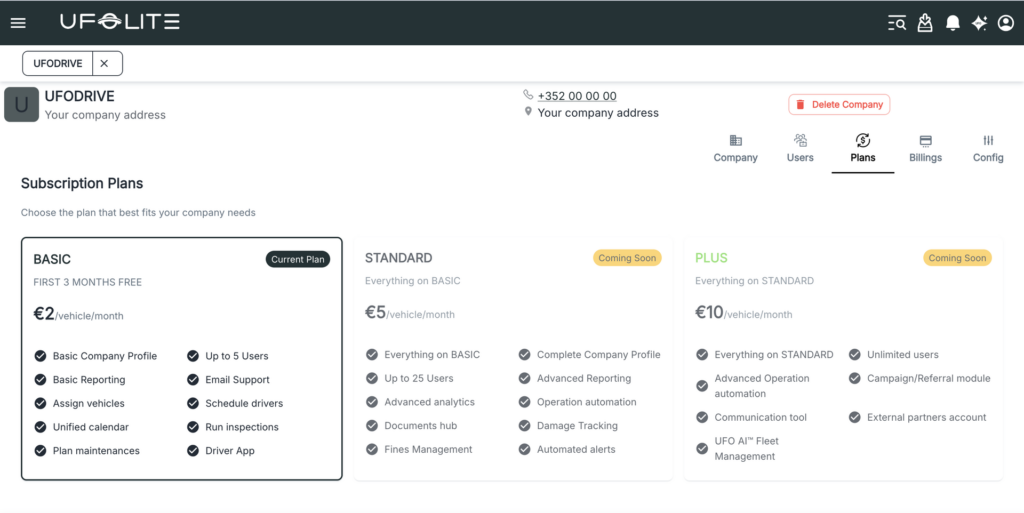1024x513 pixels.
Task: Click the UFO LITE logo
Action: click(119, 22)
